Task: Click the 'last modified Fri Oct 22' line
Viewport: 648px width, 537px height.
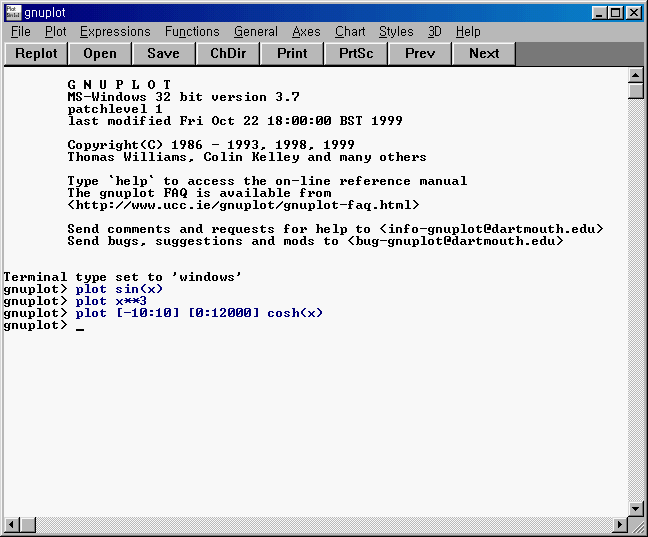Action: point(235,121)
